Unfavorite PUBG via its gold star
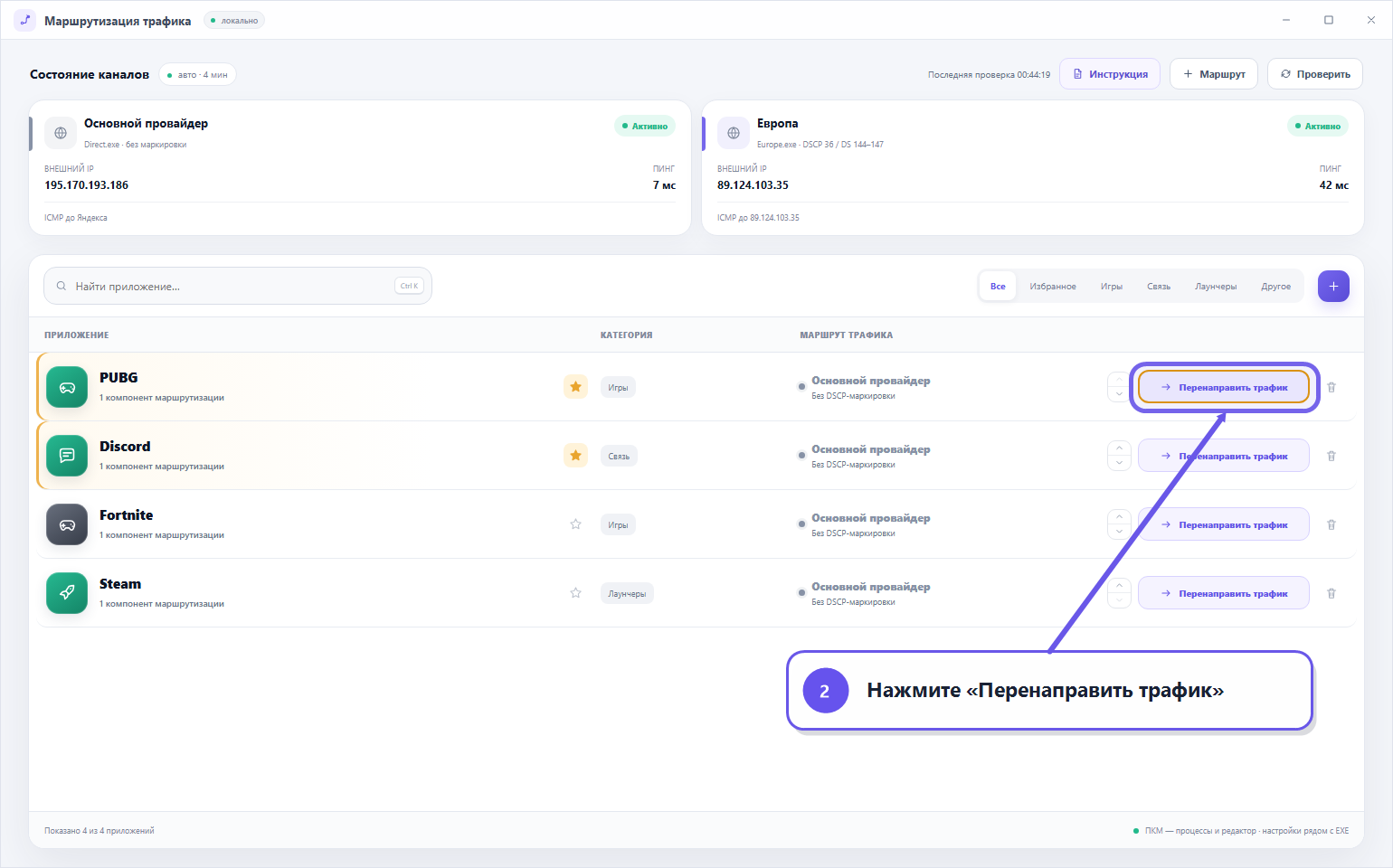This screenshot has height=868, width=1393. (575, 387)
